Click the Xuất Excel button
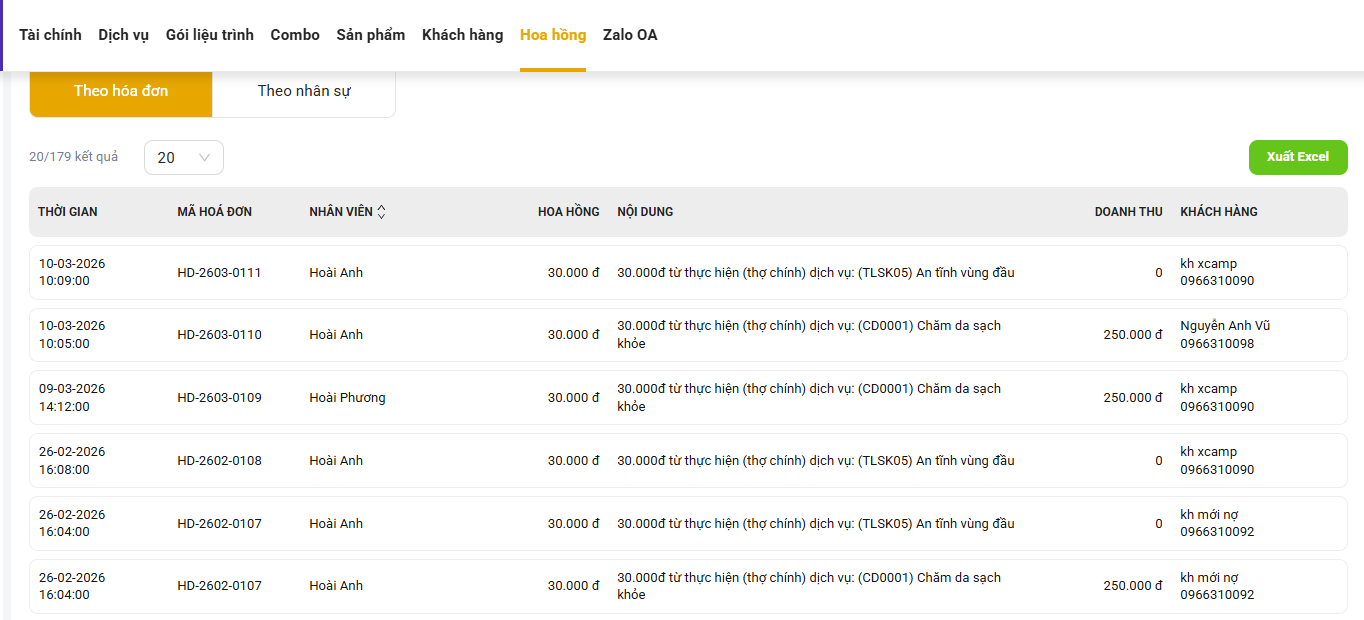The image size is (1364, 620). click(x=1297, y=157)
